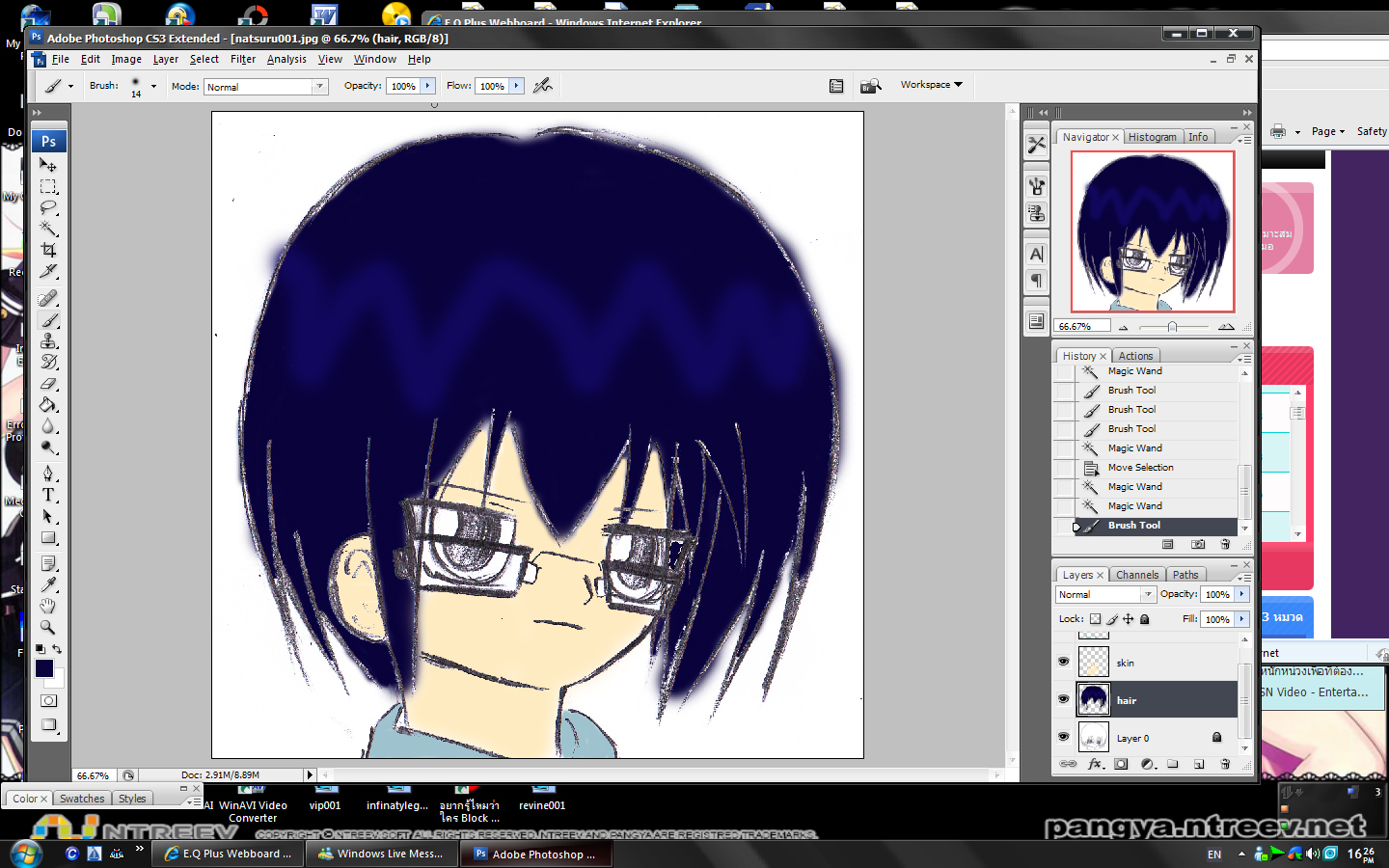Viewport: 1389px width, 868px height.
Task: Hide the hair layer
Action: point(1063,699)
